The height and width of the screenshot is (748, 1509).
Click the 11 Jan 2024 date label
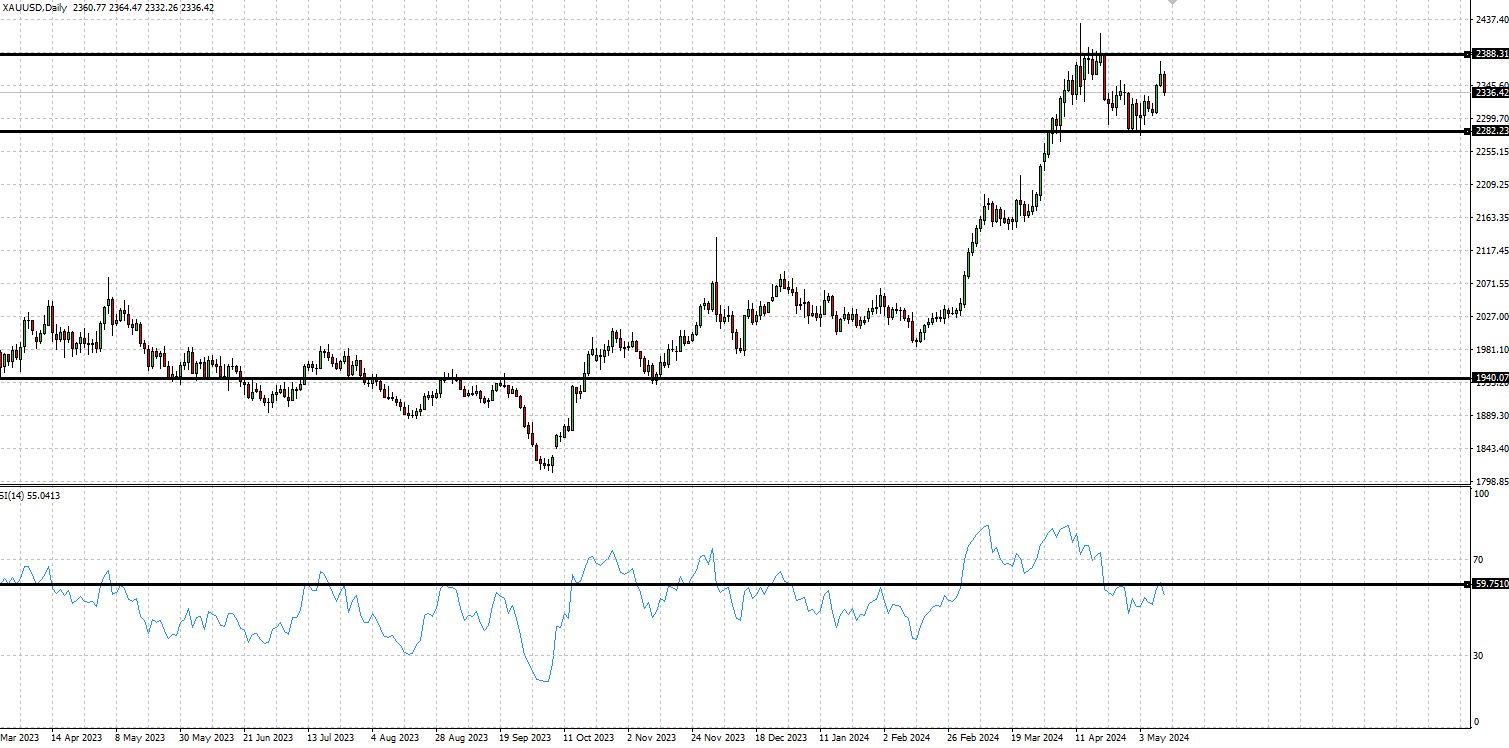tap(844, 738)
